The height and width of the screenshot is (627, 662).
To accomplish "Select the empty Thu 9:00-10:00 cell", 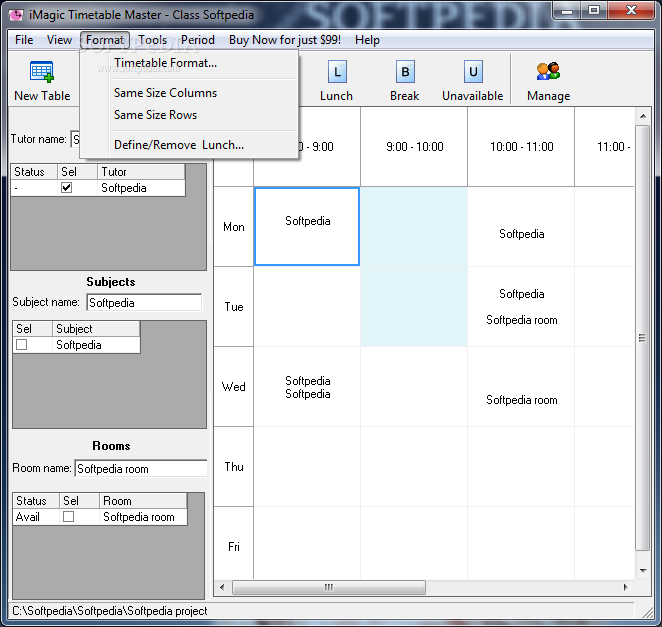I will [x=414, y=467].
